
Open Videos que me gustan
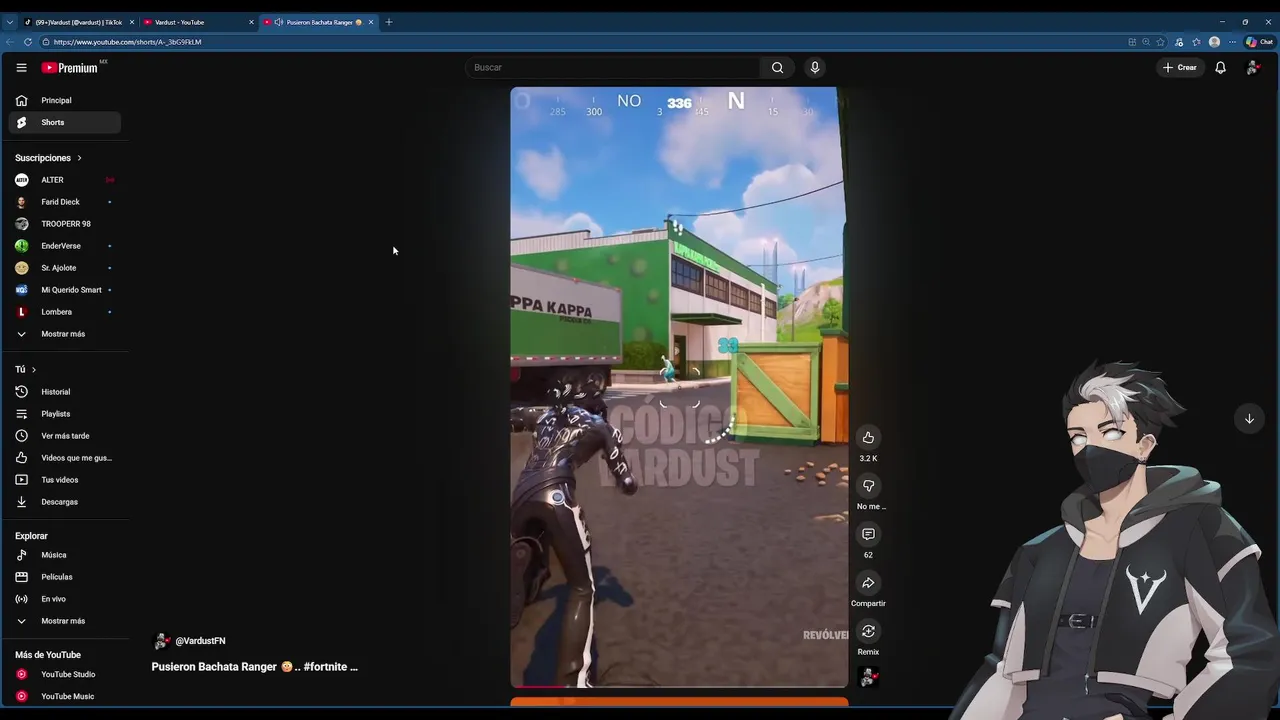click(65, 458)
